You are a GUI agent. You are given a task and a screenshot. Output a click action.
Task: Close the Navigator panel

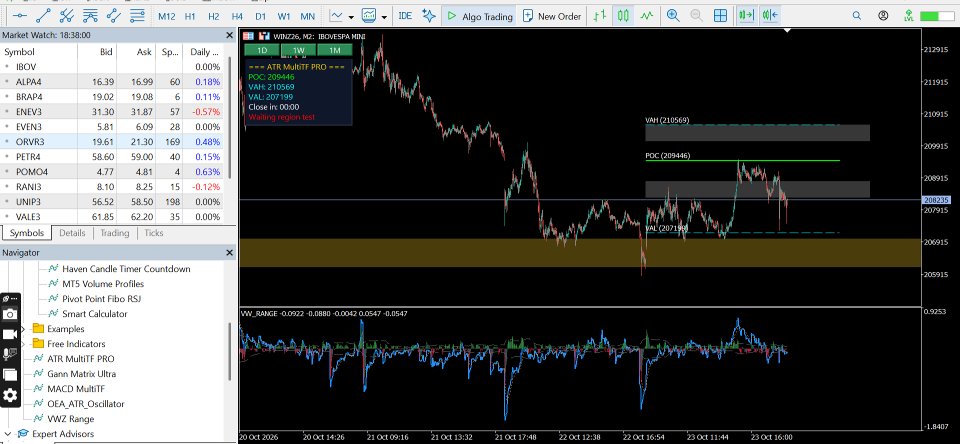tap(230, 252)
